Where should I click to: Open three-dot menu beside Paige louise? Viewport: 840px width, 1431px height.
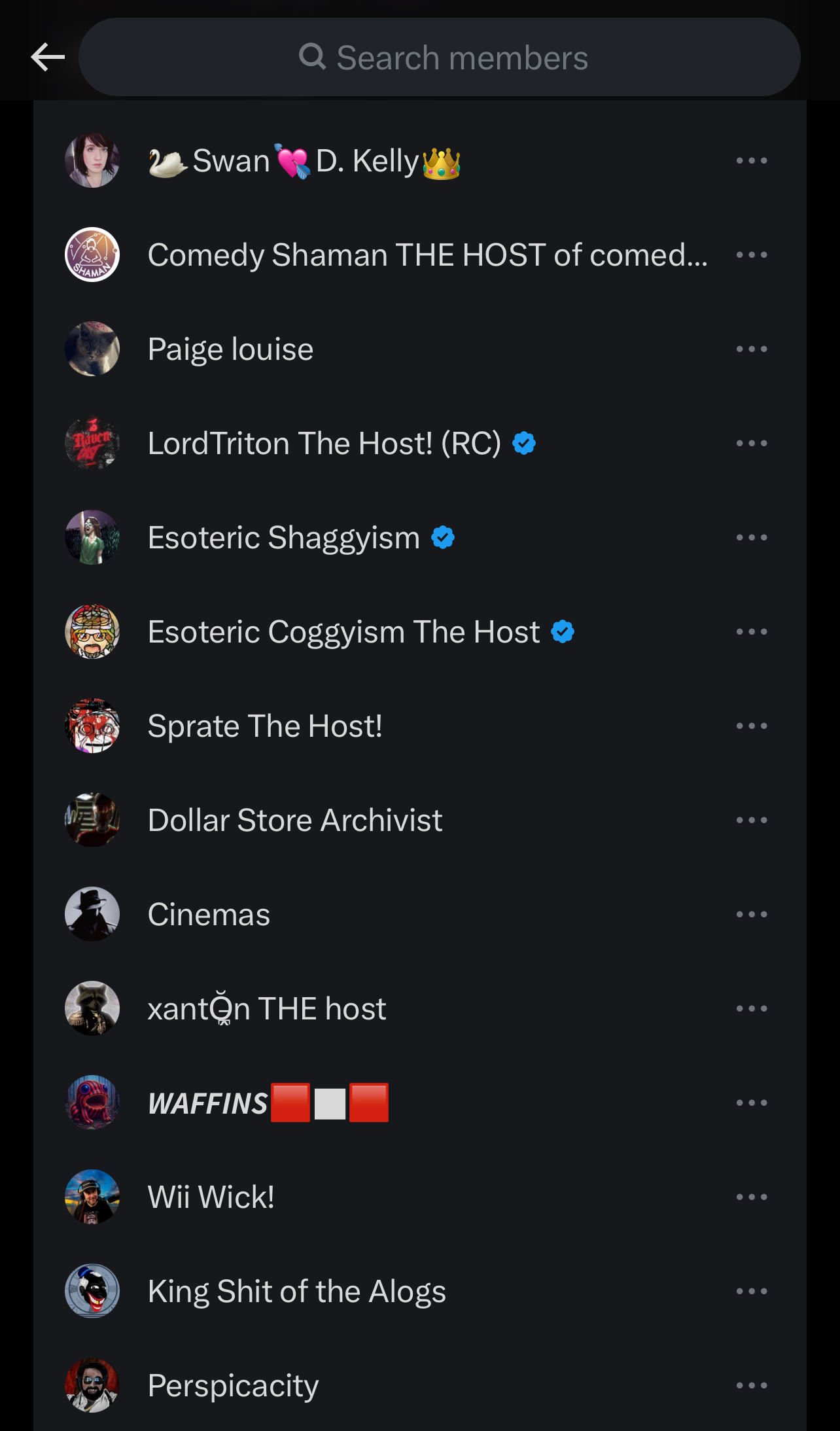tap(751, 349)
